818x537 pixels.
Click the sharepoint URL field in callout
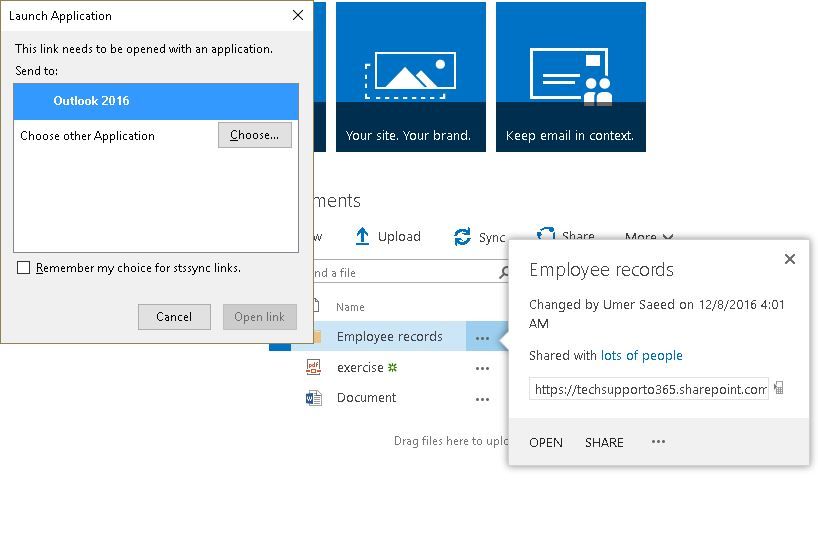tap(648, 389)
